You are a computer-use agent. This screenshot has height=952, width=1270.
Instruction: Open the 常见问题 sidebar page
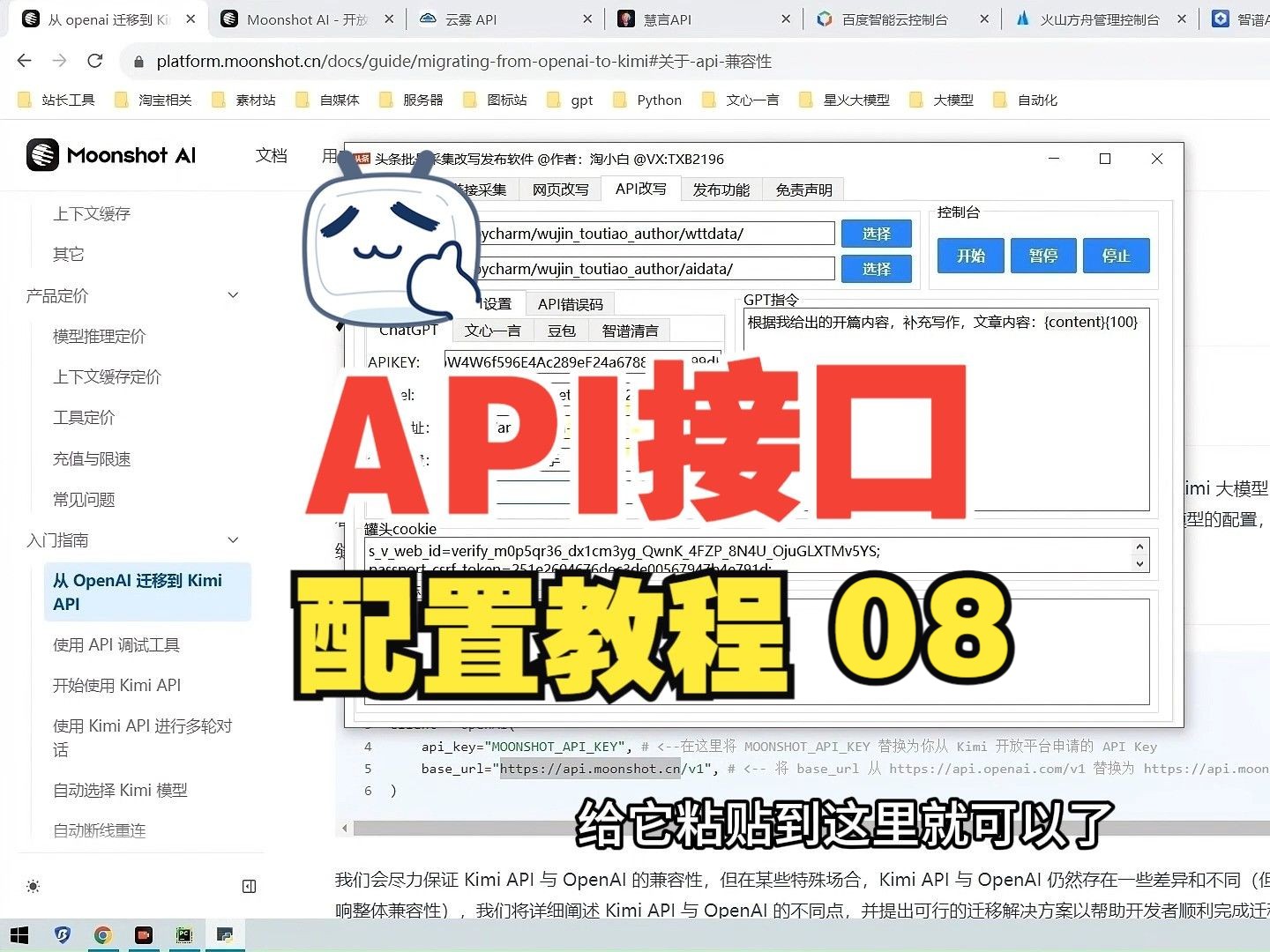[84, 500]
